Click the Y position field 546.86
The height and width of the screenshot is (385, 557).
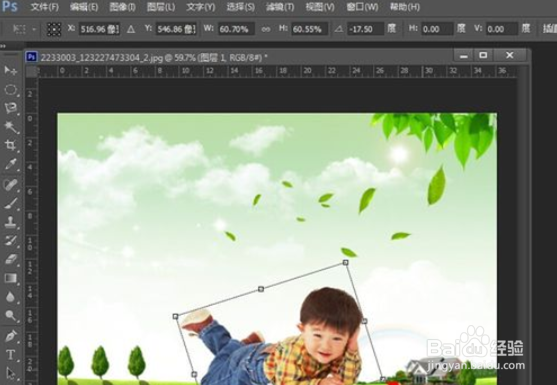(x=176, y=29)
